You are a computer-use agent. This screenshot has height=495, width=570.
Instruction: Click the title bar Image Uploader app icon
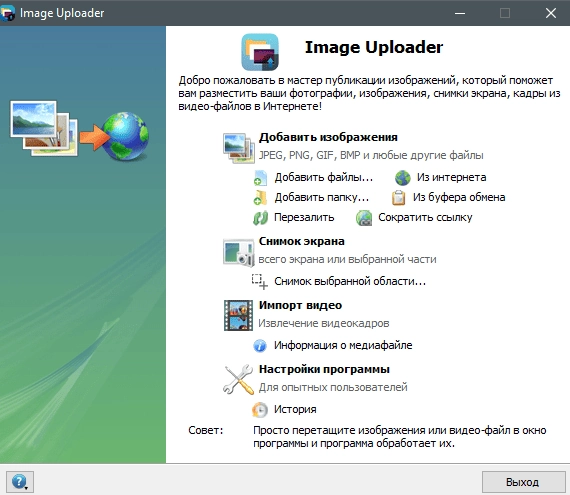tap(7, 13)
